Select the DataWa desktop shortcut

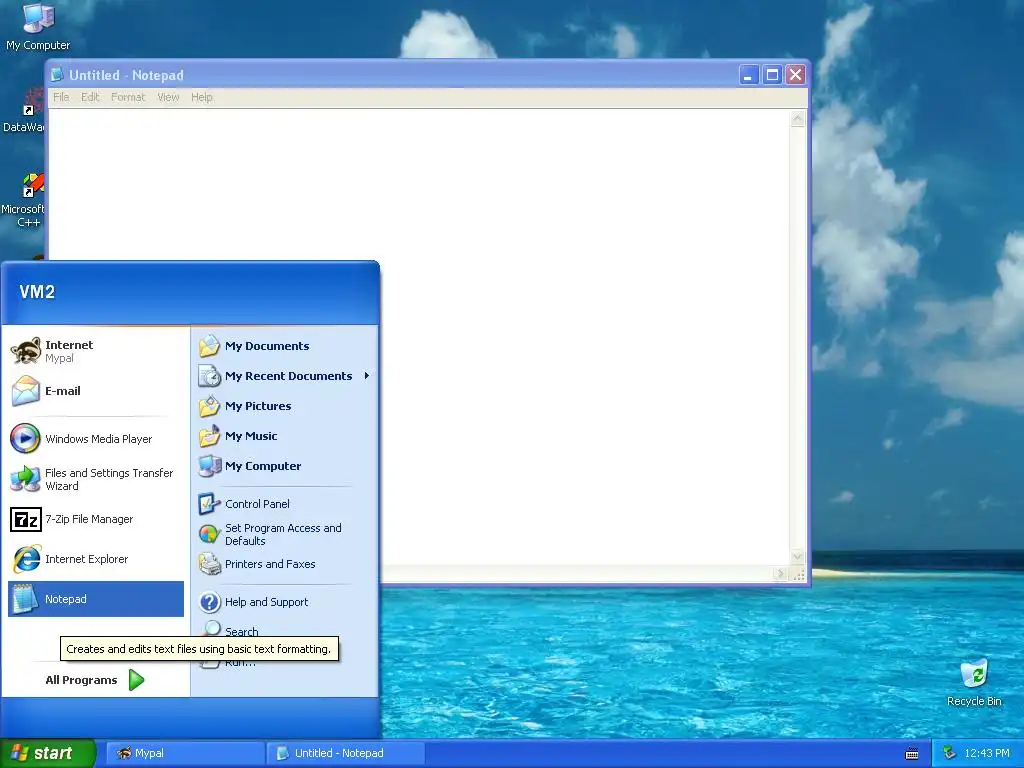click(x=24, y=111)
